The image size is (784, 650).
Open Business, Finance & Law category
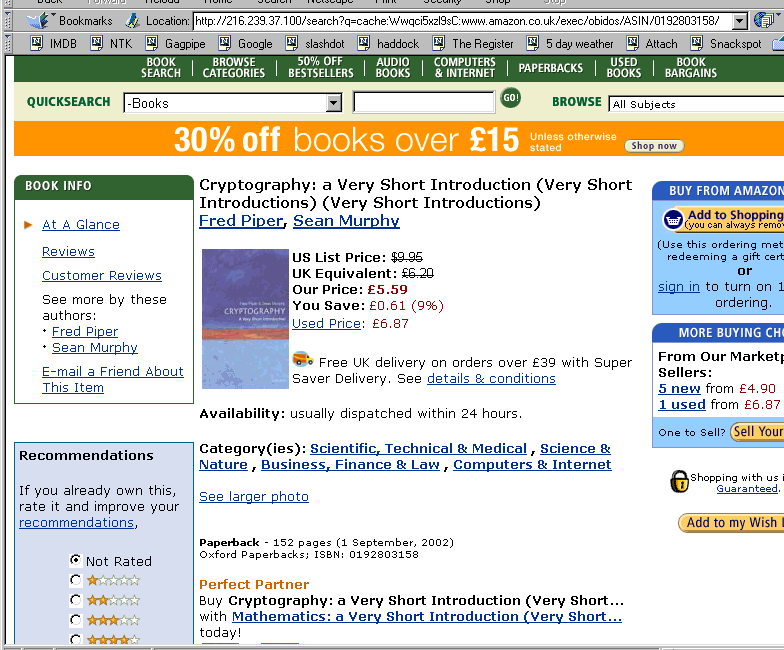350,464
